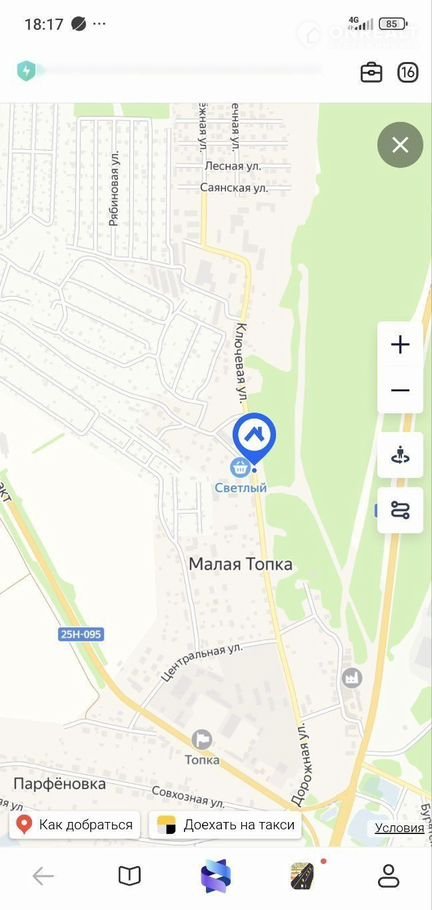Tap the blue house location pin
The image size is (432, 910).
tap(254, 438)
